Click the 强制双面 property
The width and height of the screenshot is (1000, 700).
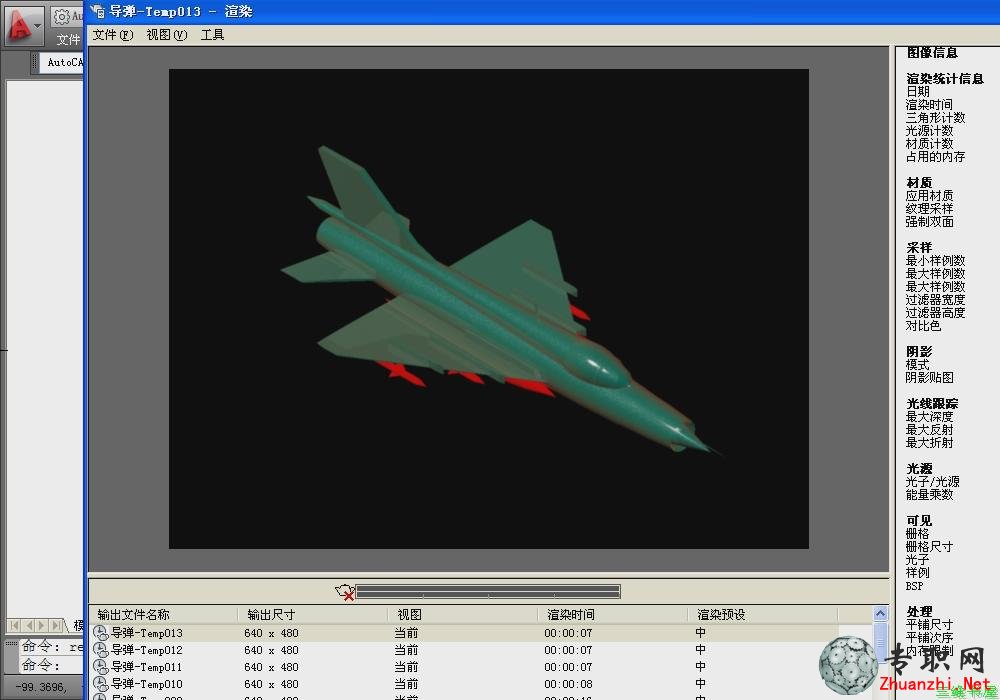tap(929, 222)
